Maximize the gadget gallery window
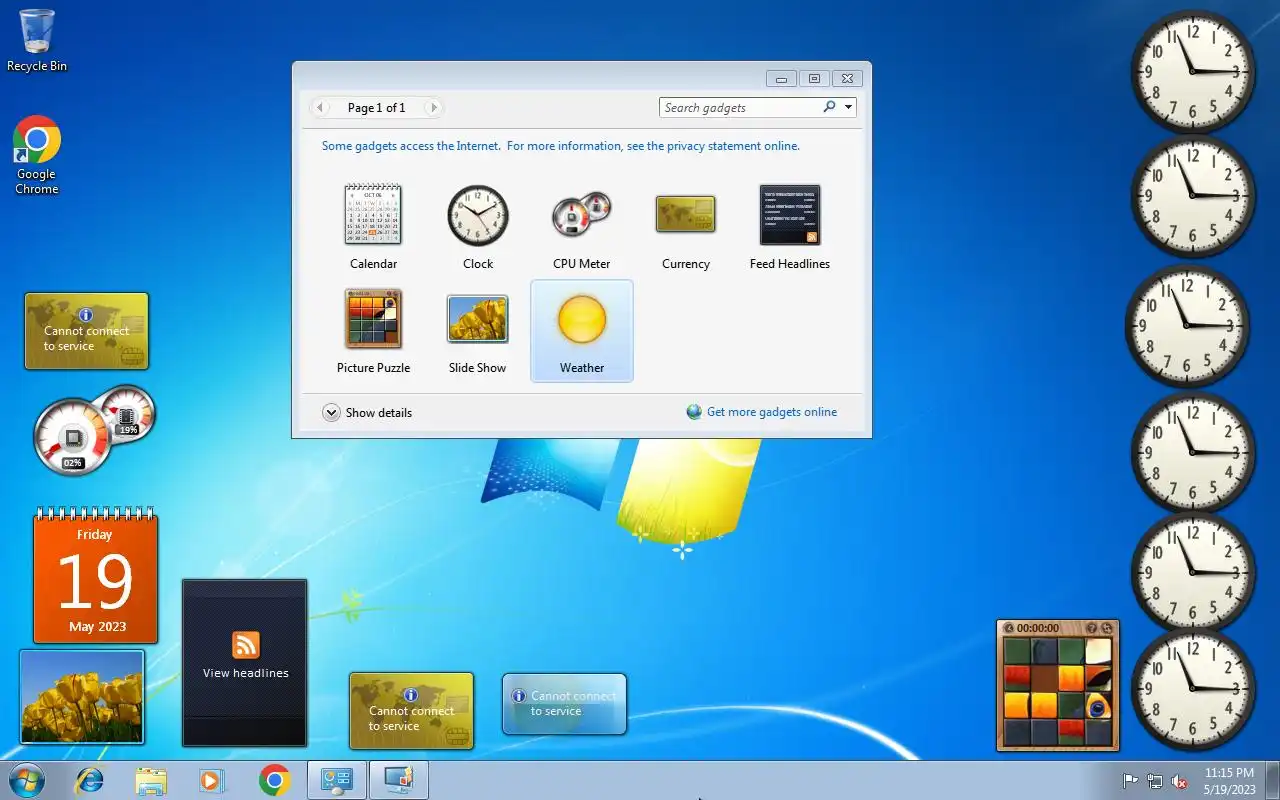Viewport: 1280px width, 800px height. [814, 78]
